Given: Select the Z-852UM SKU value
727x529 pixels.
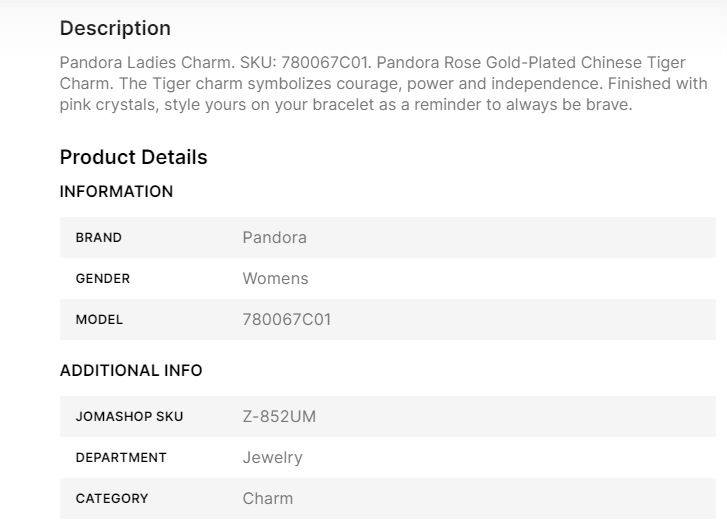Looking at the screenshot, I should (279, 416).
